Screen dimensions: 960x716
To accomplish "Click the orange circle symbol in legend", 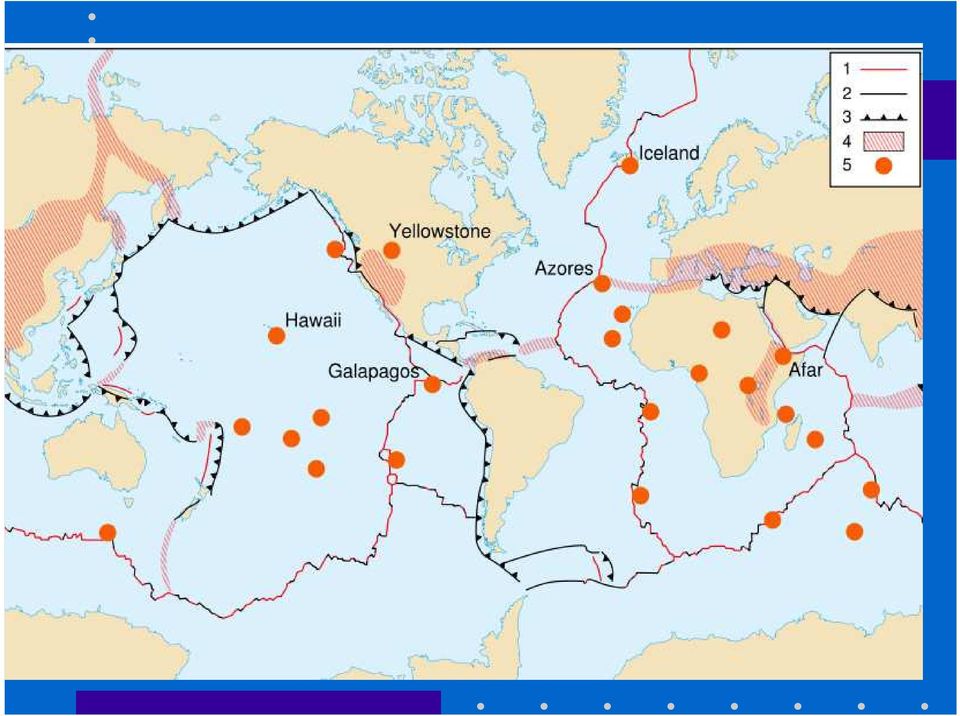I will point(883,165).
